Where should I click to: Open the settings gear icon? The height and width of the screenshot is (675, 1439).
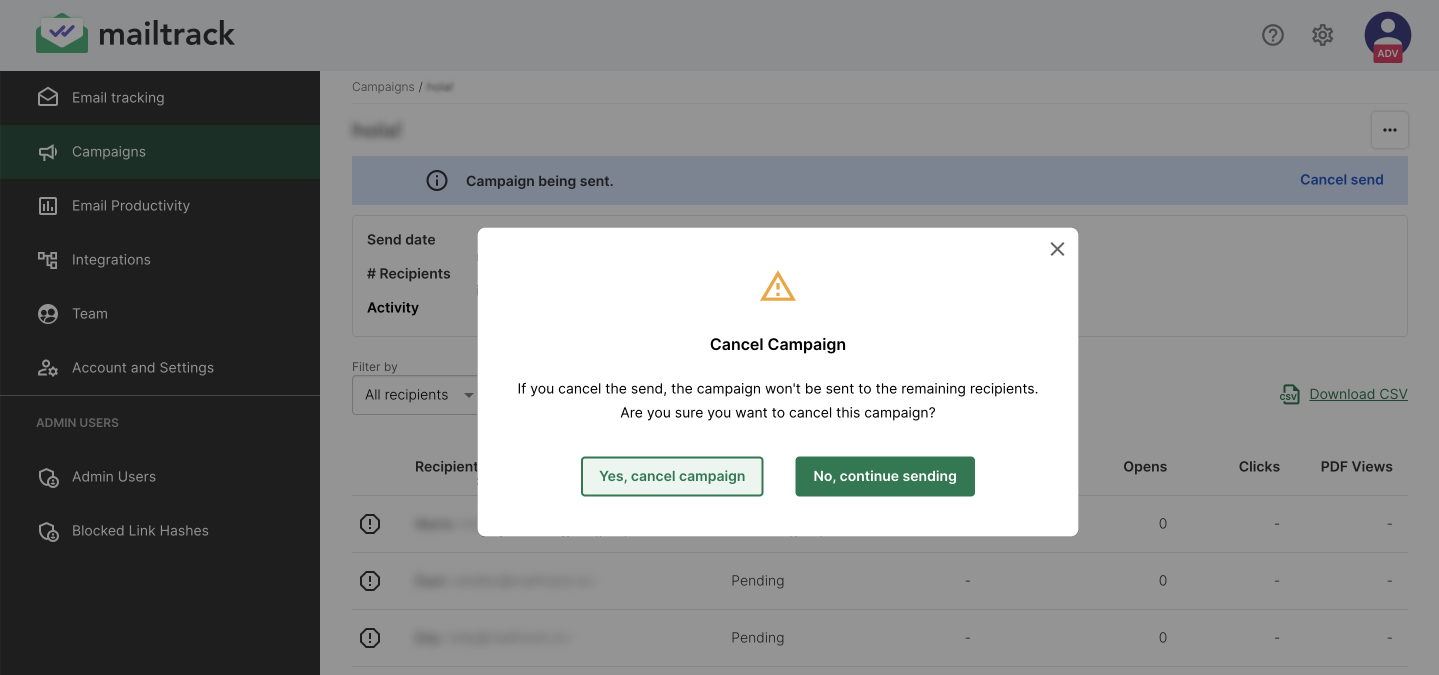click(x=1322, y=35)
